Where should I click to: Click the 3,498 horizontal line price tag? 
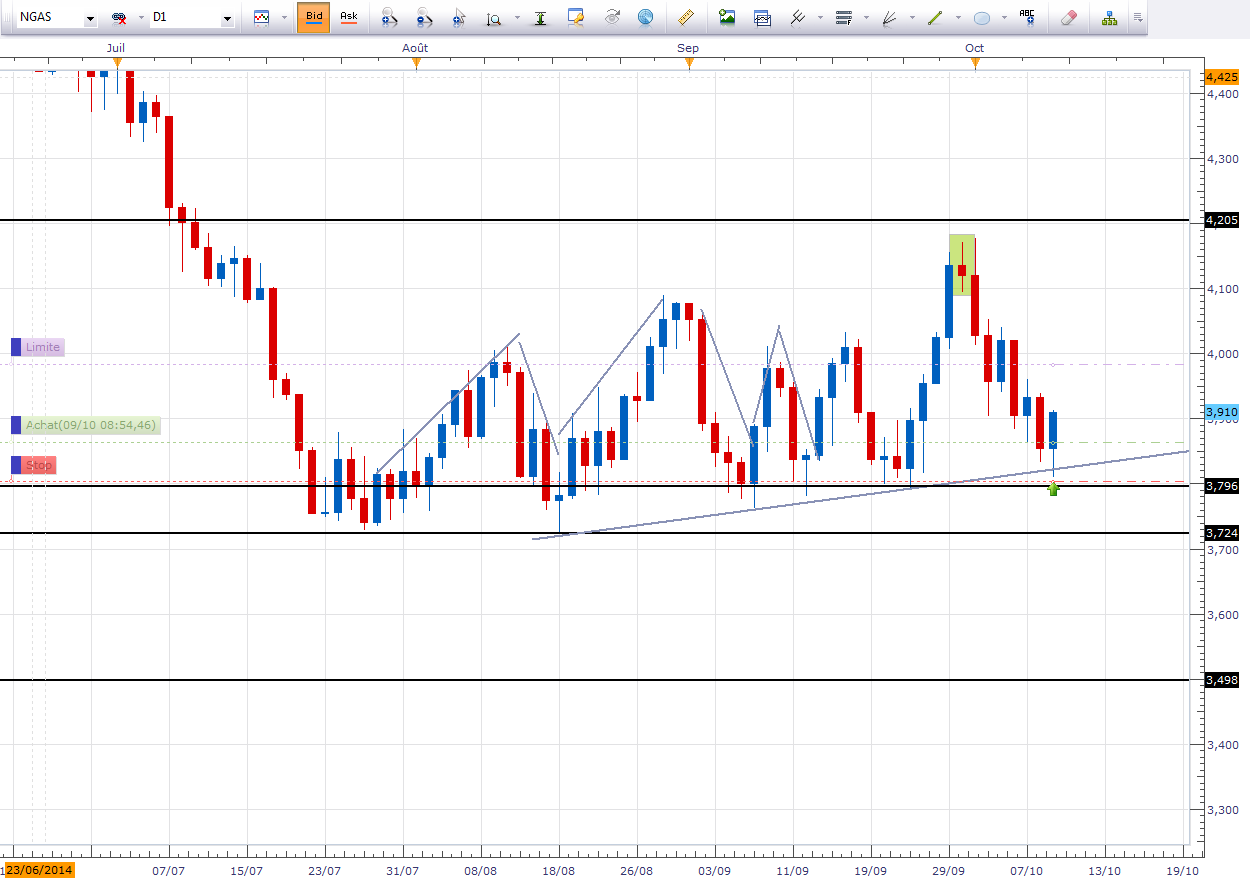[1222, 680]
